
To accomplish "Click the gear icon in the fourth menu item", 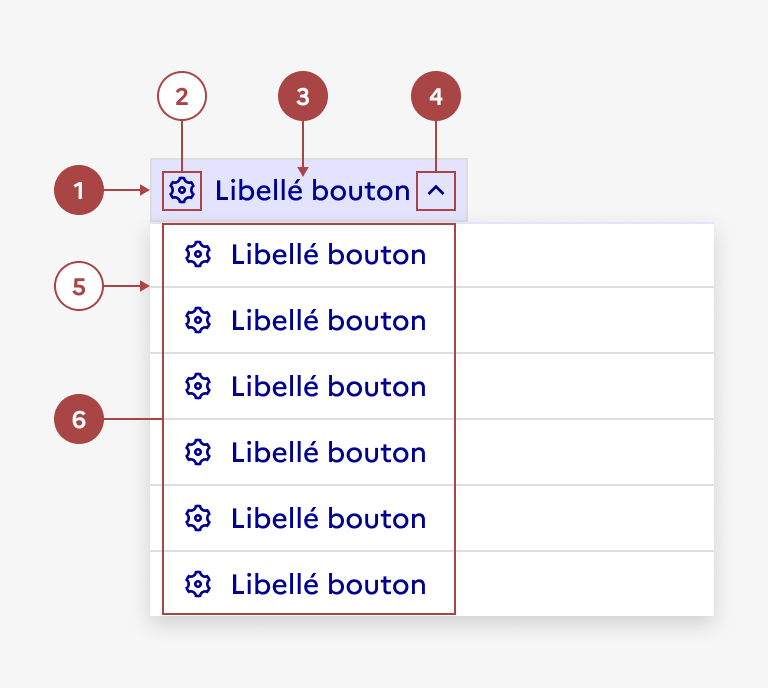I will tap(198, 453).
